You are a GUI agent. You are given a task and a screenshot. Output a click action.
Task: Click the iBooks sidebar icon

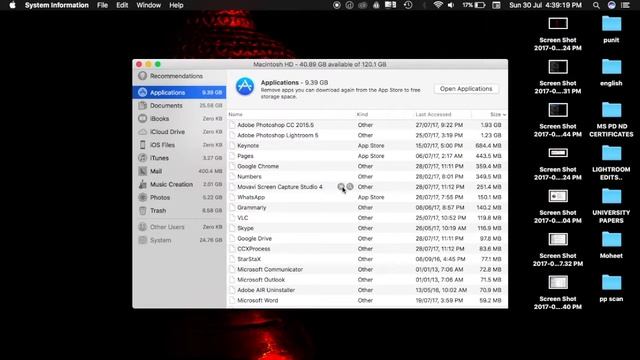point(142,118)
